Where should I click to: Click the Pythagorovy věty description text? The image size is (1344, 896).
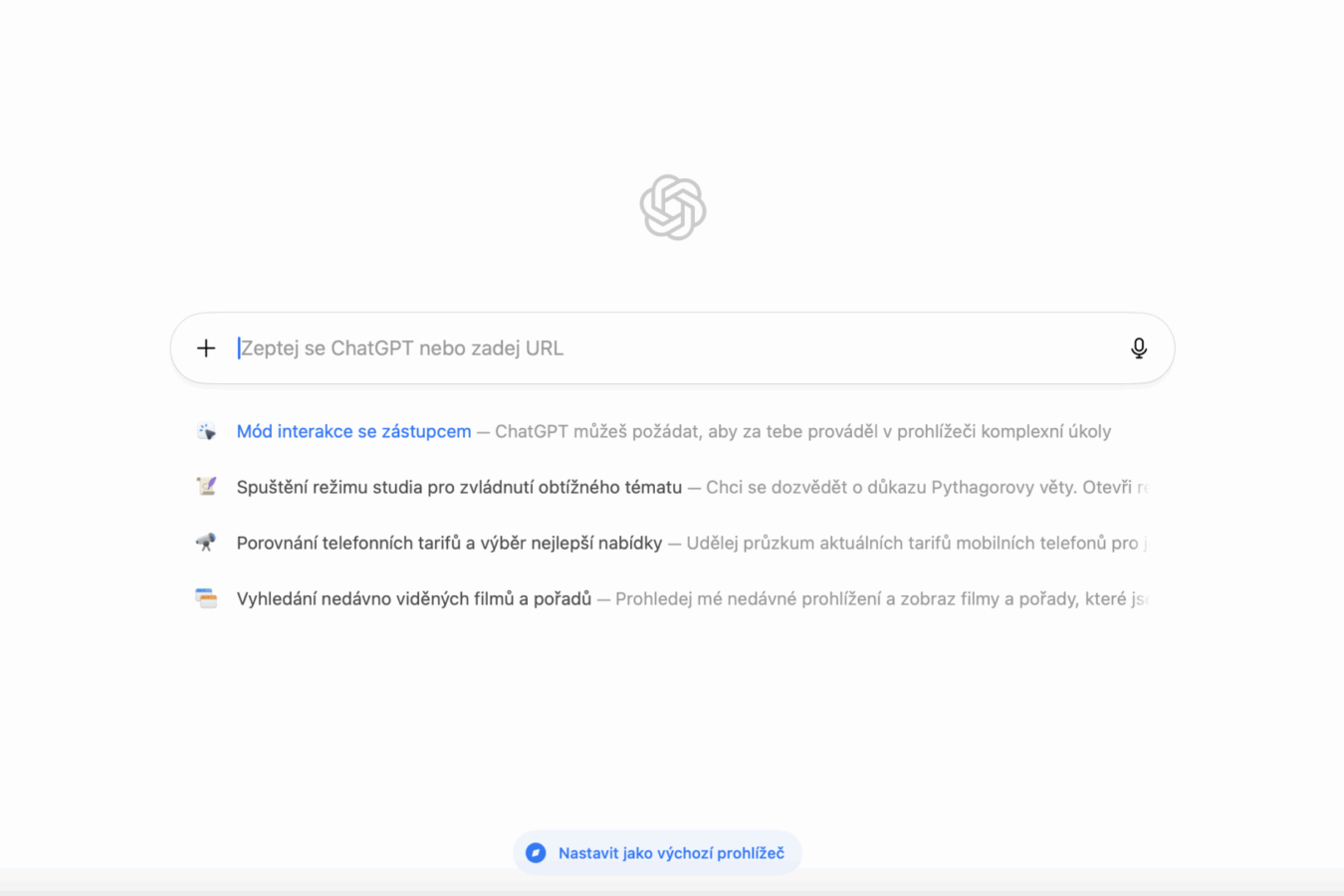926,487
